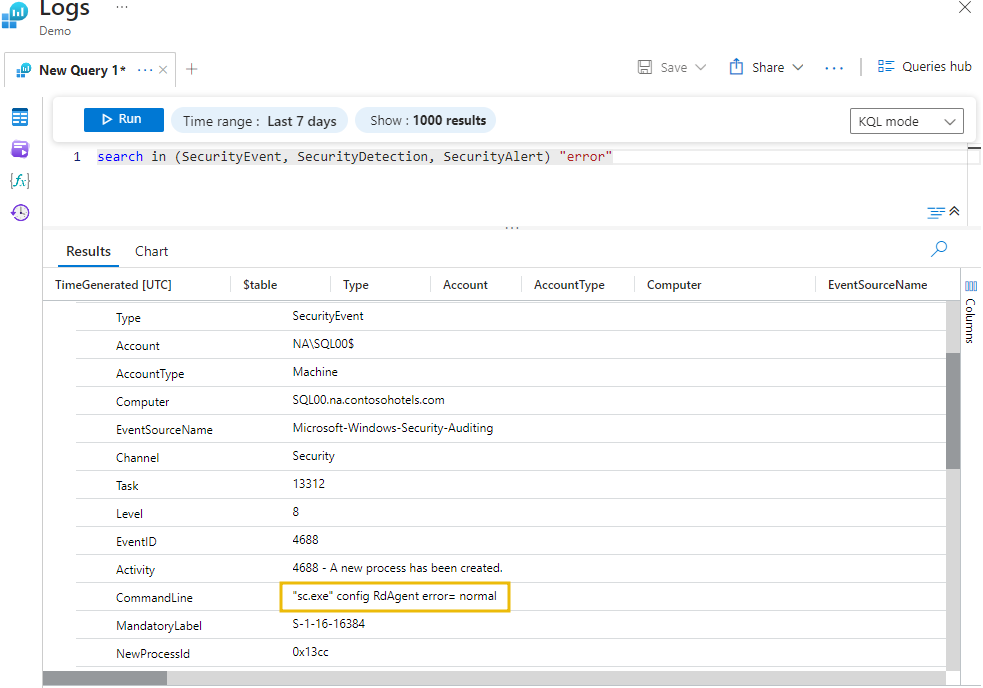Image resolution: width=983 pixels, height=688 pixels.
Task: Click the Save button label
Action: click(x=674, y=68)
